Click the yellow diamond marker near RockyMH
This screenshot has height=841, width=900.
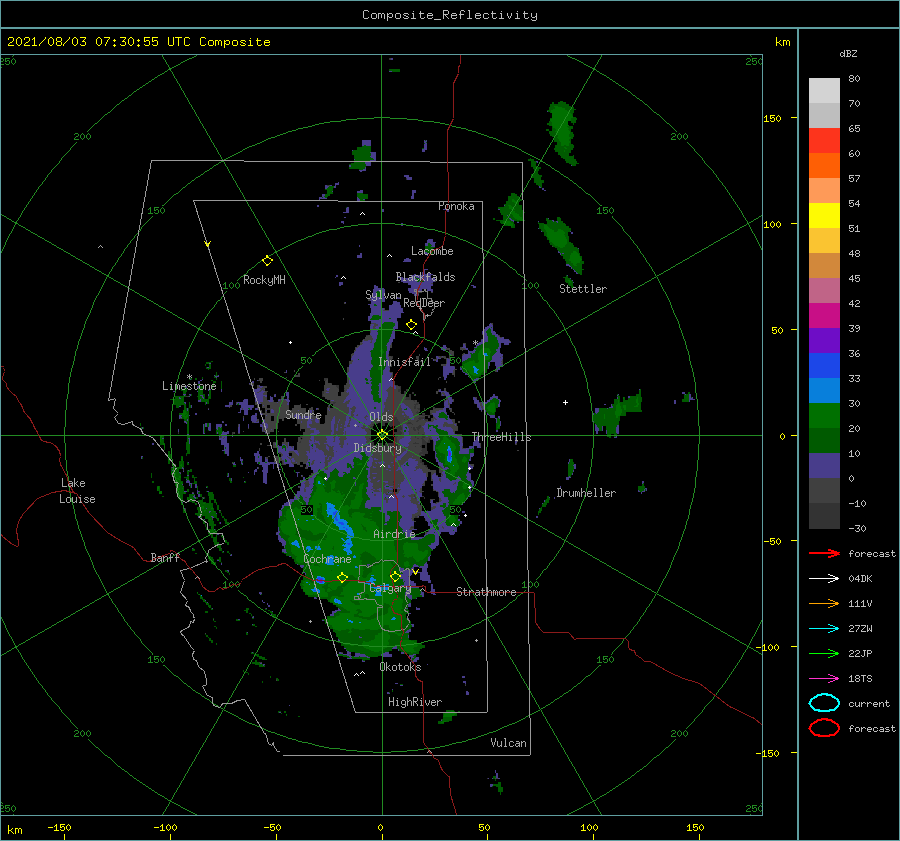click(267, 261)
